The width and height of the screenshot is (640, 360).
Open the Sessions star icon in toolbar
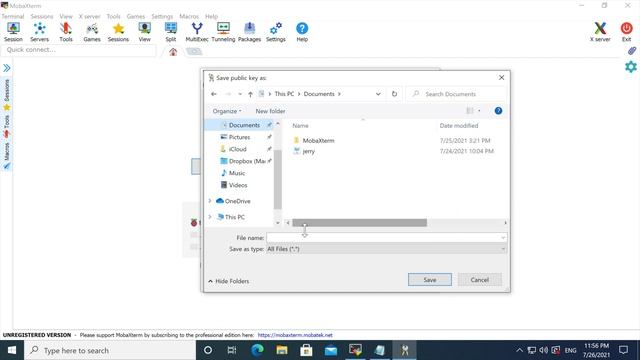point(118,32)
